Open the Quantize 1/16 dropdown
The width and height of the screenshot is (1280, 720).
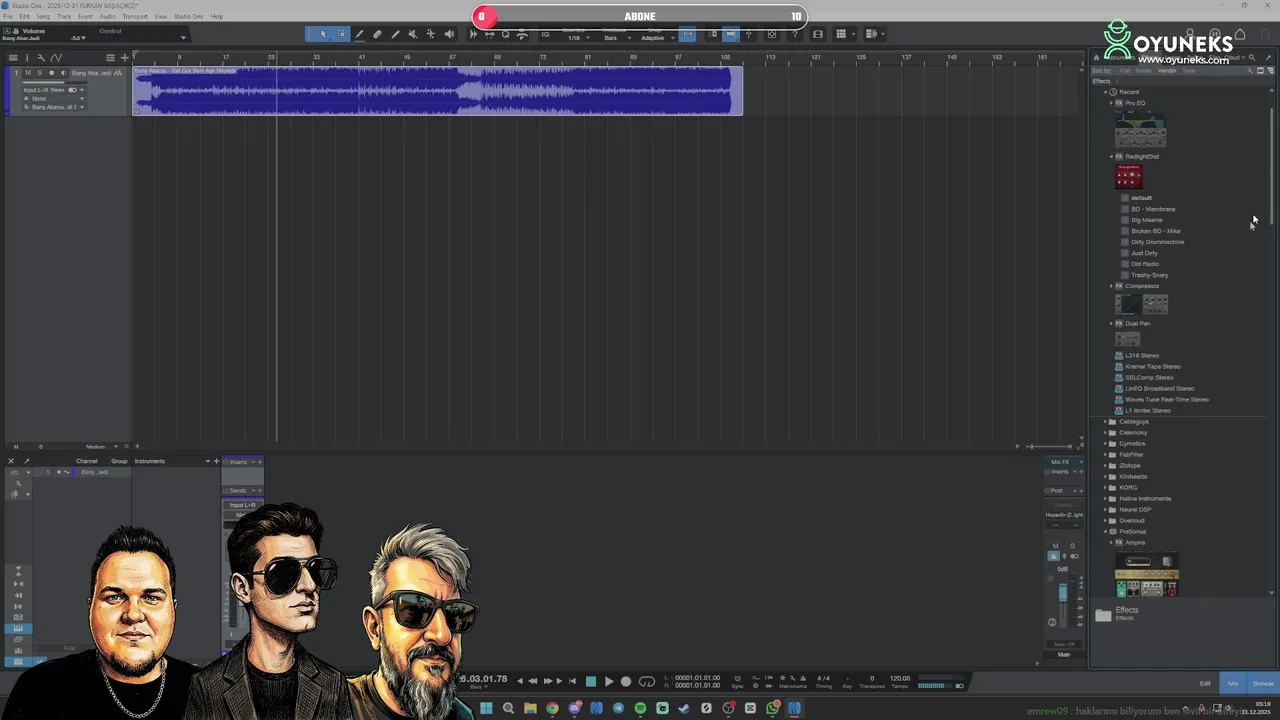(x=579, y=38)
